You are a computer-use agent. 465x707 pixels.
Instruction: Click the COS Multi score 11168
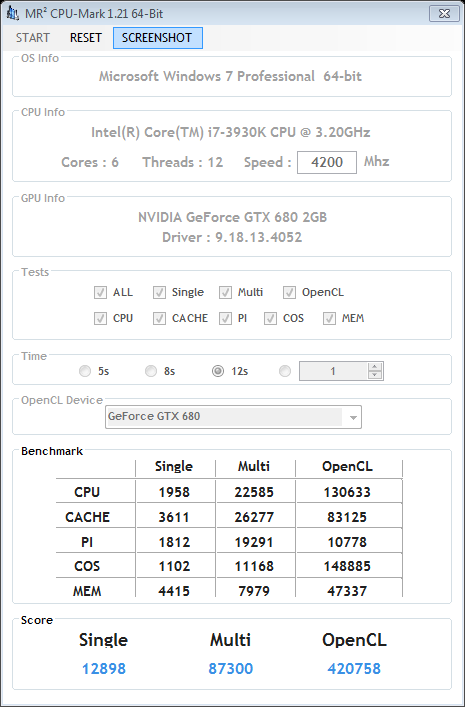[254, 566]
